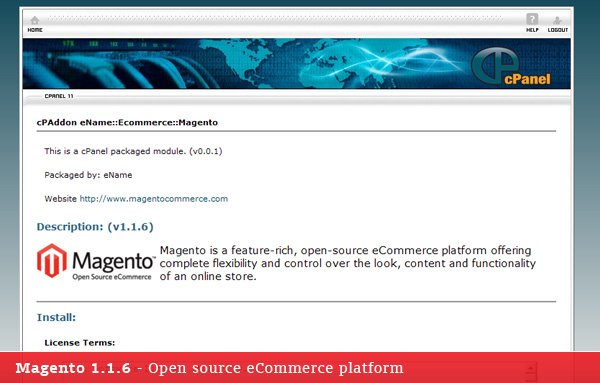
Task: Click 'This is a cPanel packaged module' text
Action: pyautogui.click(x=133, y=151)
